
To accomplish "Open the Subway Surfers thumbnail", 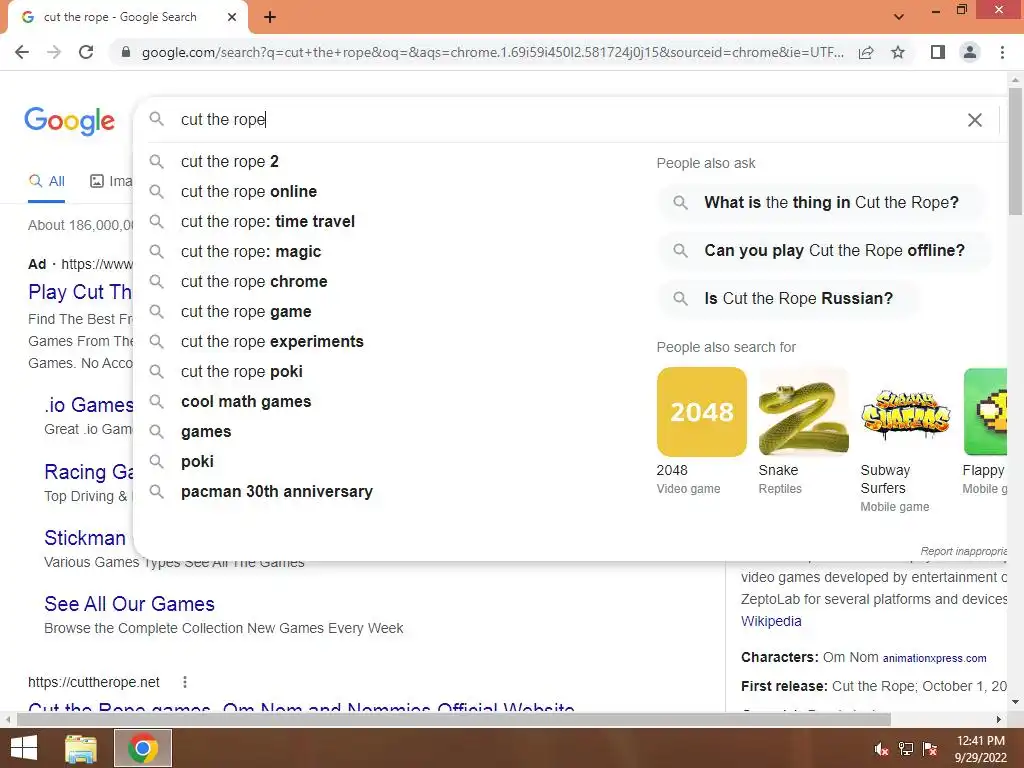I will click(905, 411).
